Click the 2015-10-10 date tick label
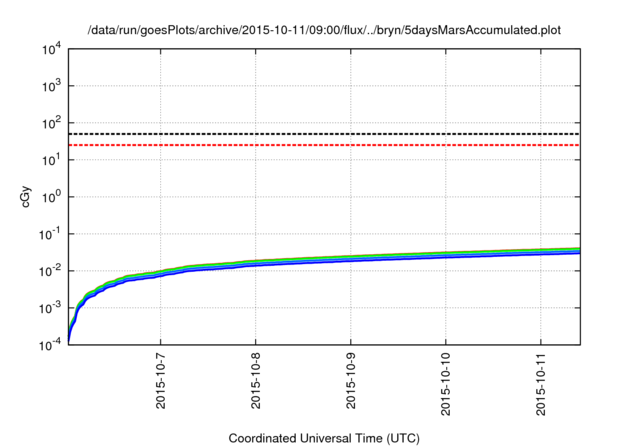Viewport: 640px width, 448px height. [446, 385]
